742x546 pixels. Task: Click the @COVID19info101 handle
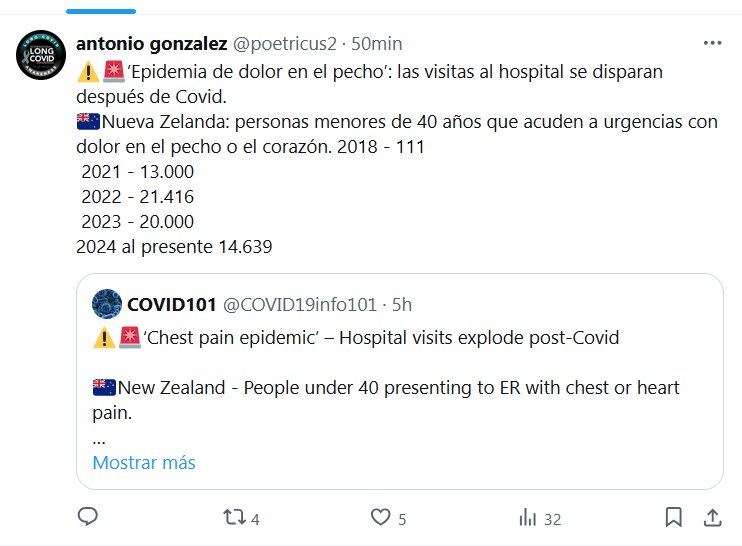click(300, 304)
